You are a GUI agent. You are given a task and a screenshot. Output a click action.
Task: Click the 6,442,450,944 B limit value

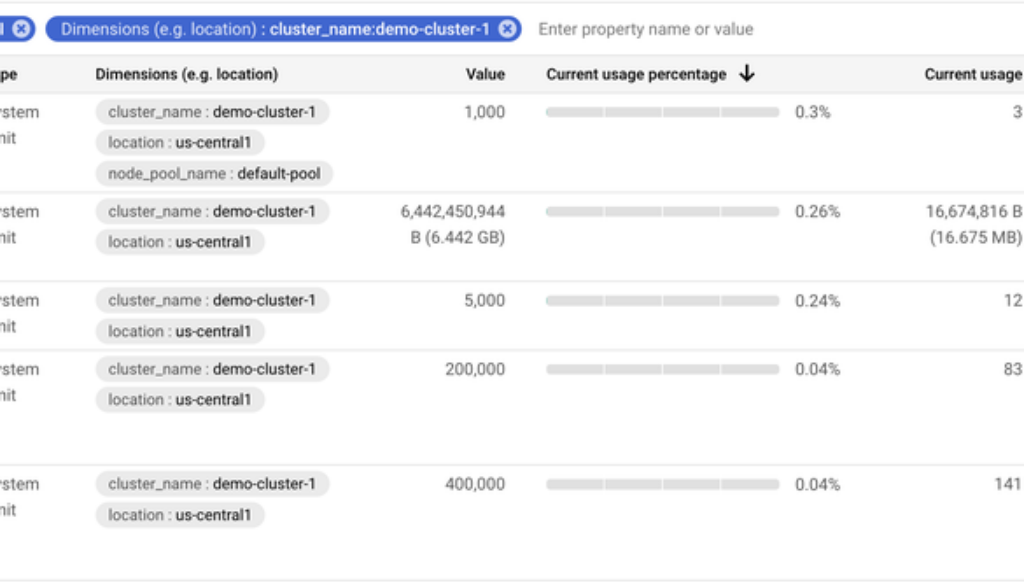coord(453,212)
